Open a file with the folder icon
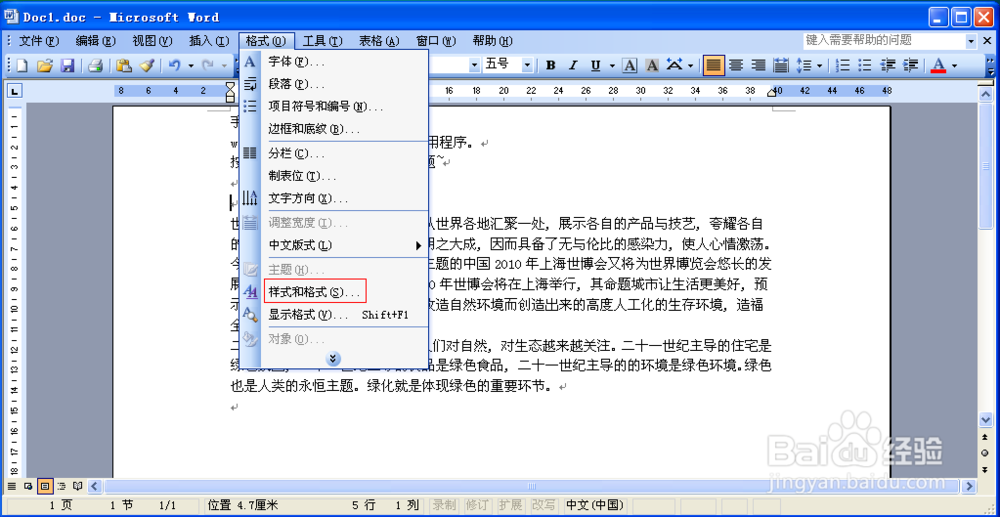This screenshot has width=1000, height=517. pyautogui.click(x=44, y=66)
